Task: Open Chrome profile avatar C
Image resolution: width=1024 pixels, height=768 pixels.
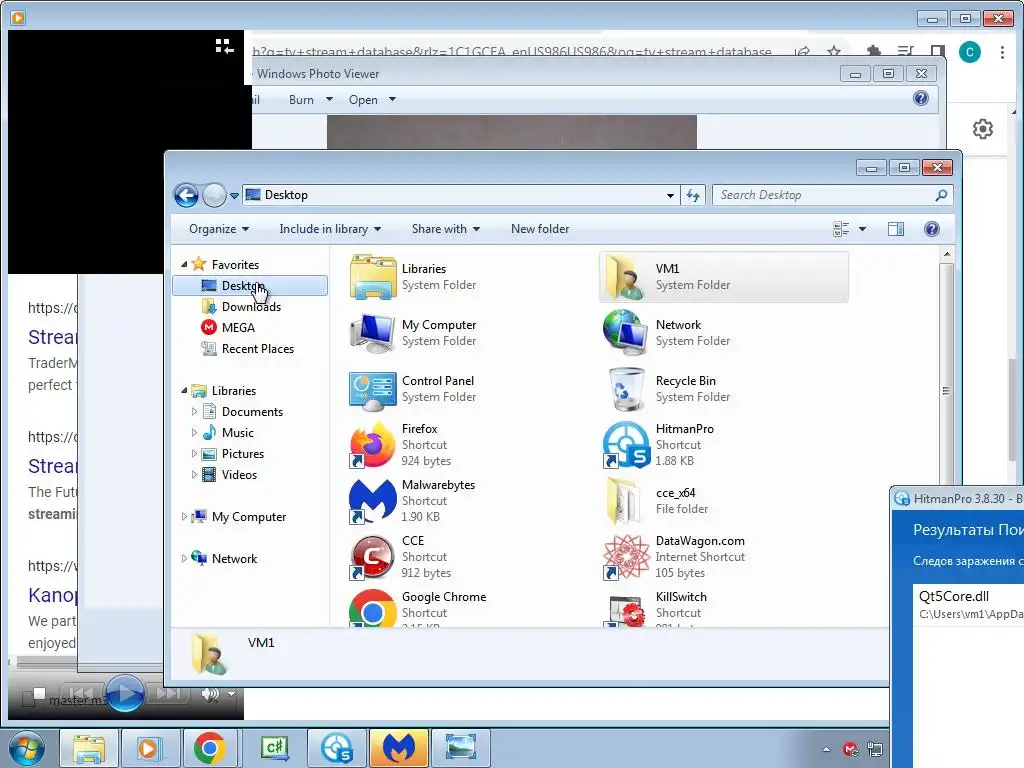Action: [x=969, y=52]
